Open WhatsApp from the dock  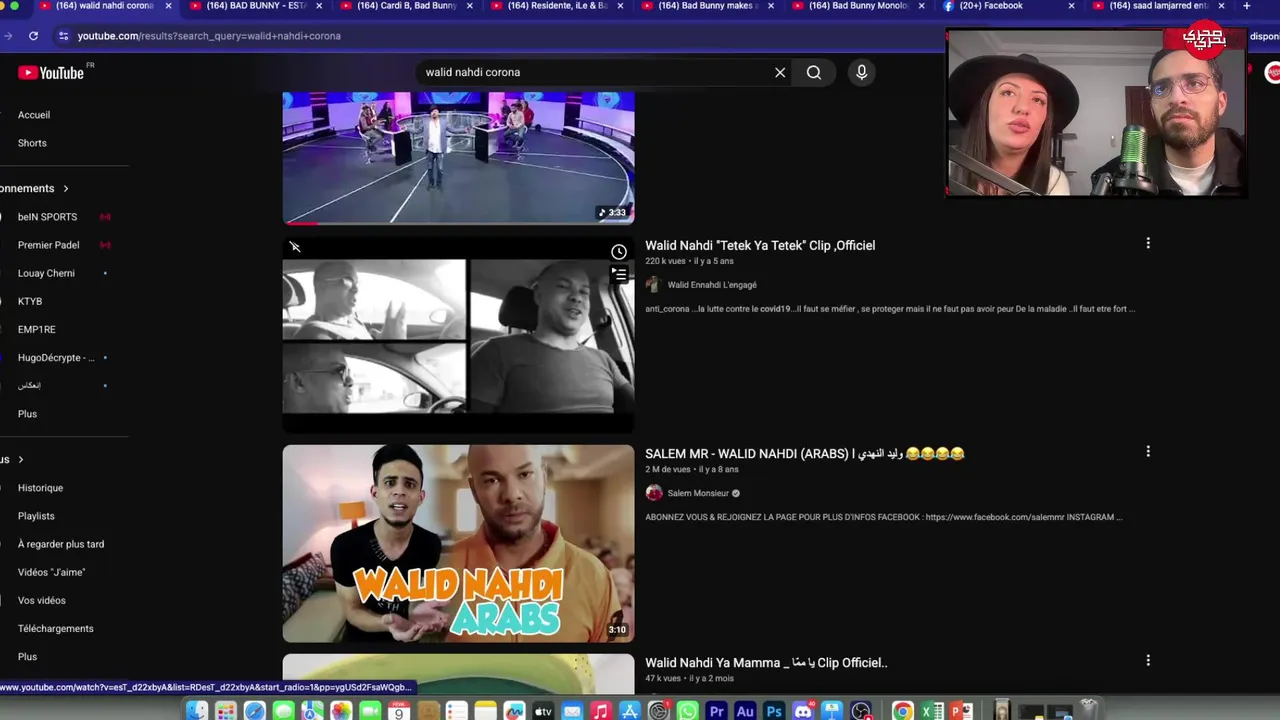[x=687, y=711]
